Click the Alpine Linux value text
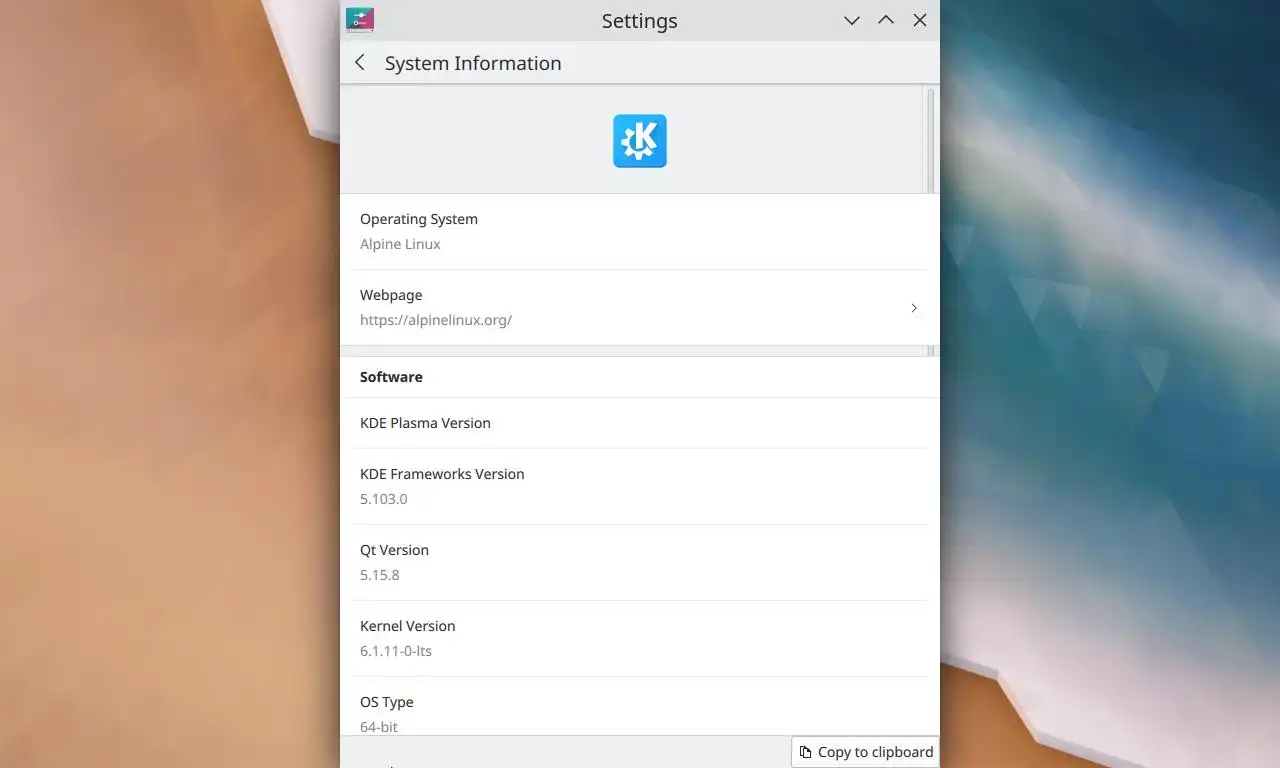 [x=400, y=244]
